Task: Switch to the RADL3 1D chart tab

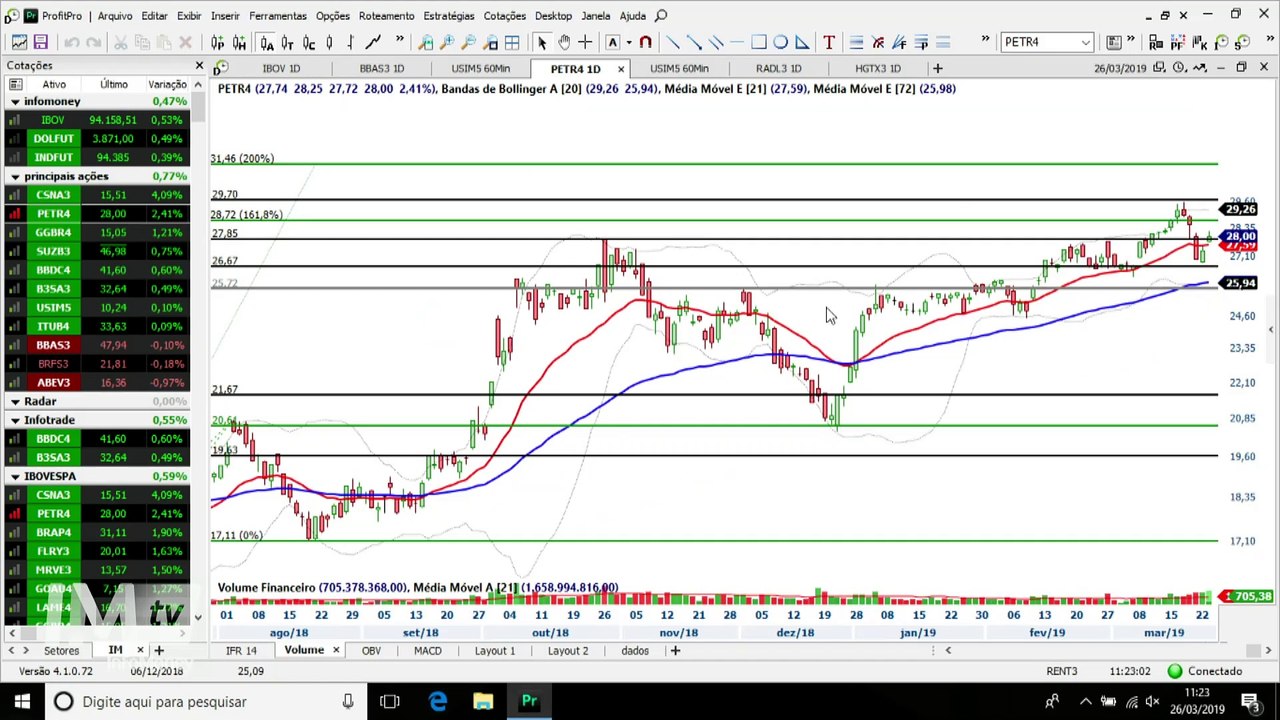Action: click(x=778, y=68)
